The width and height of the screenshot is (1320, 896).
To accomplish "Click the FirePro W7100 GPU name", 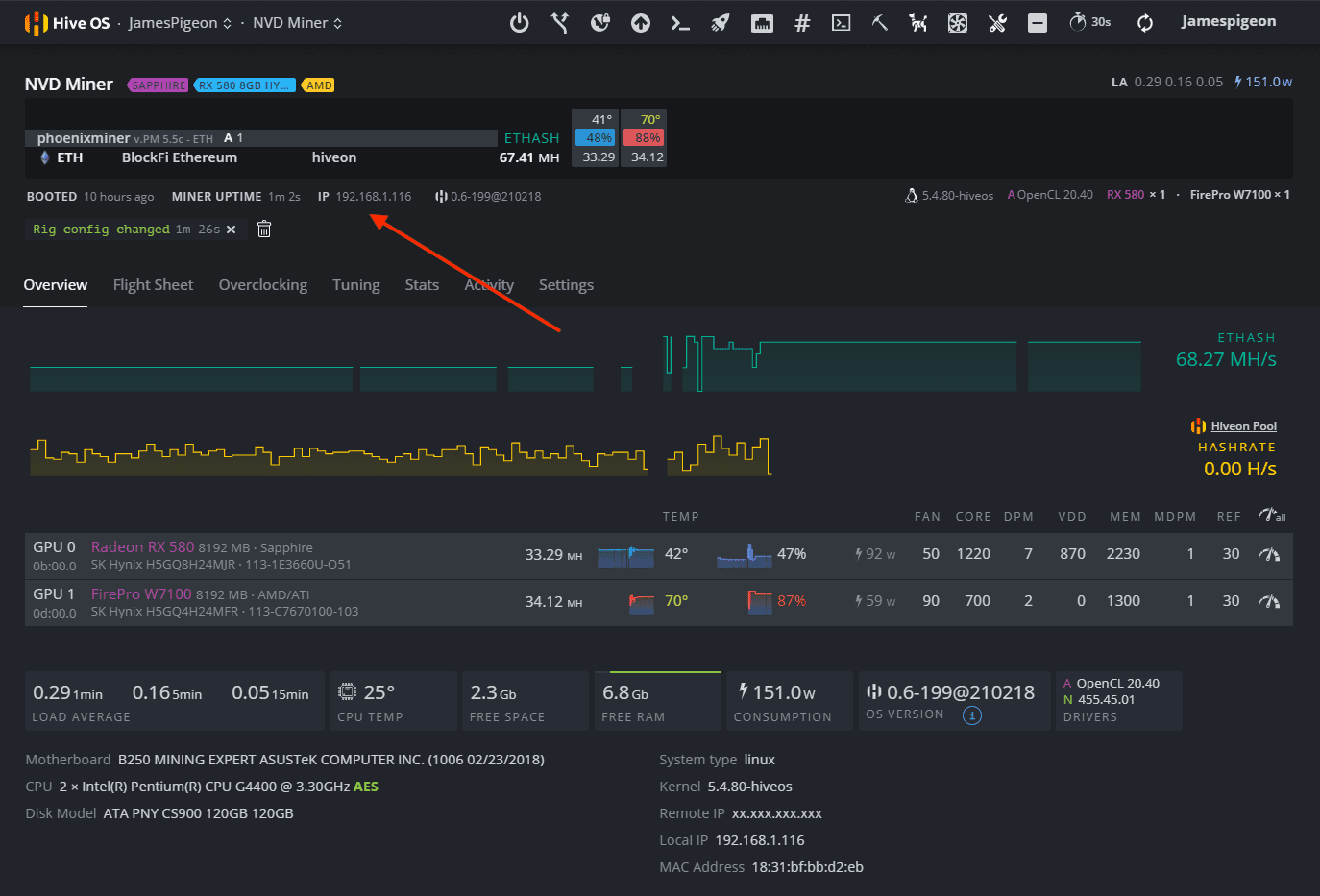I will (141, 594).
